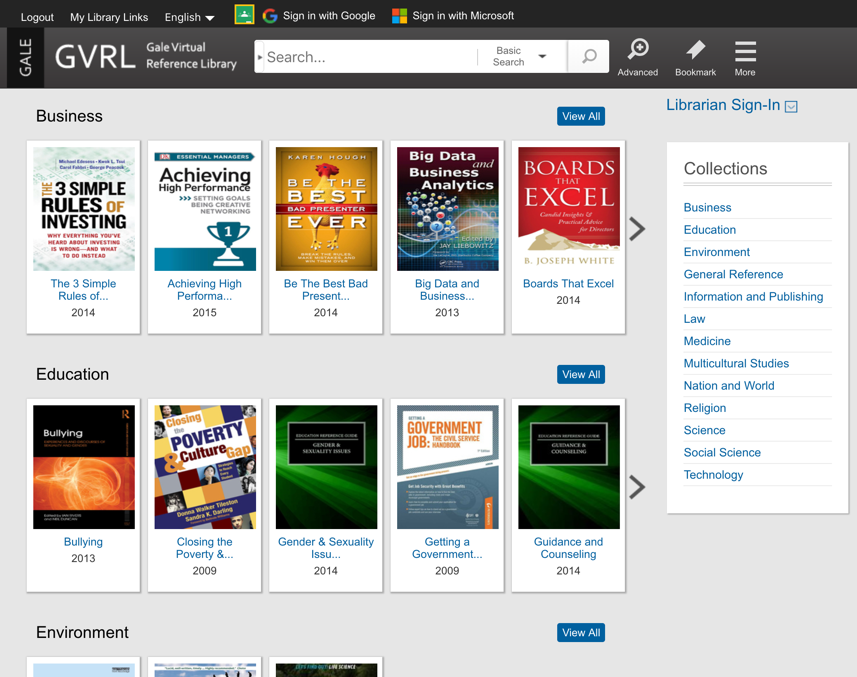This screenshot has height=677, width=857.
Task: Click 'Bullying' title link
Action: pyautogui.click(x=83, y=542)
